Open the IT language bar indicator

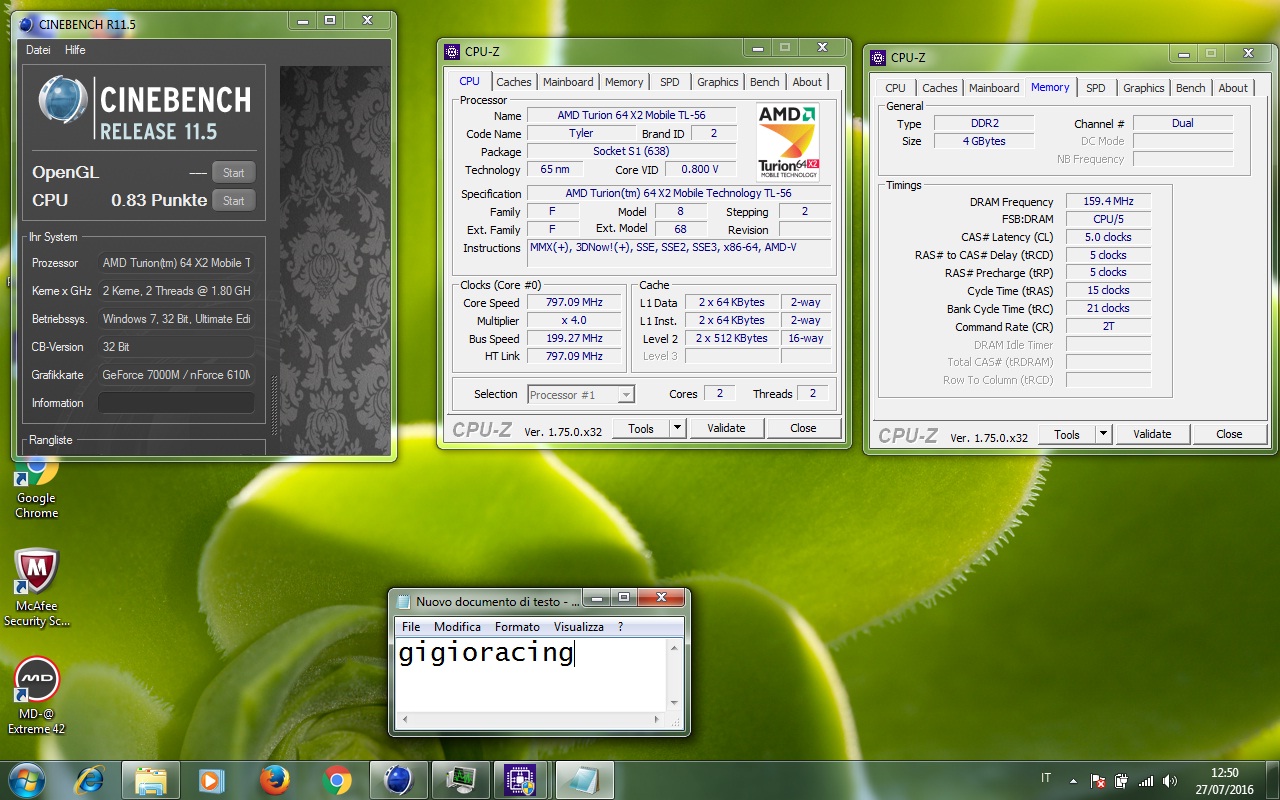pos(1046,778)
